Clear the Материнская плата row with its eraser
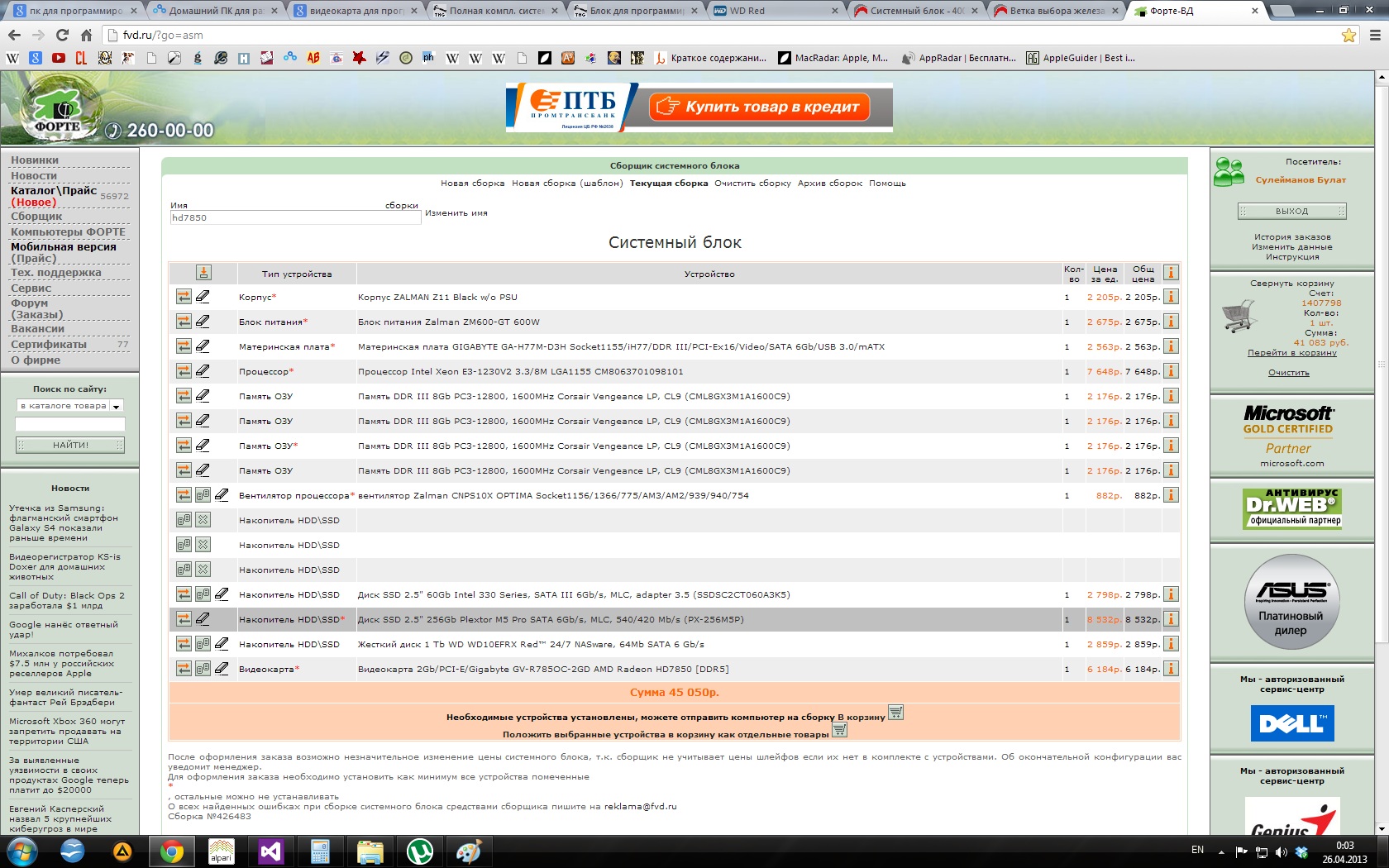1389x868 pixels. click(203, 346)
